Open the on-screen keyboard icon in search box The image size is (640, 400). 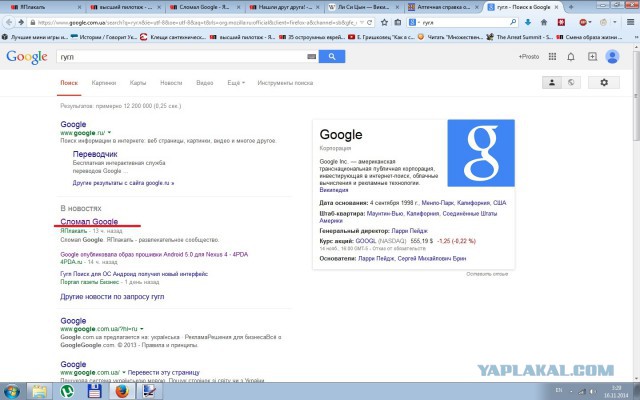pyautogui.click(x=311, y=57)
